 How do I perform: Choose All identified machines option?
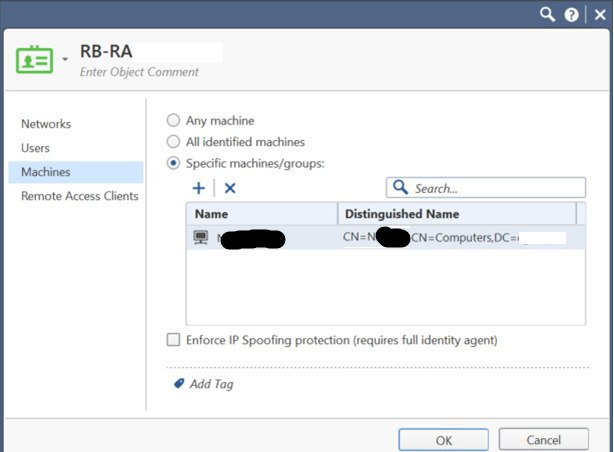coord(173,142)
